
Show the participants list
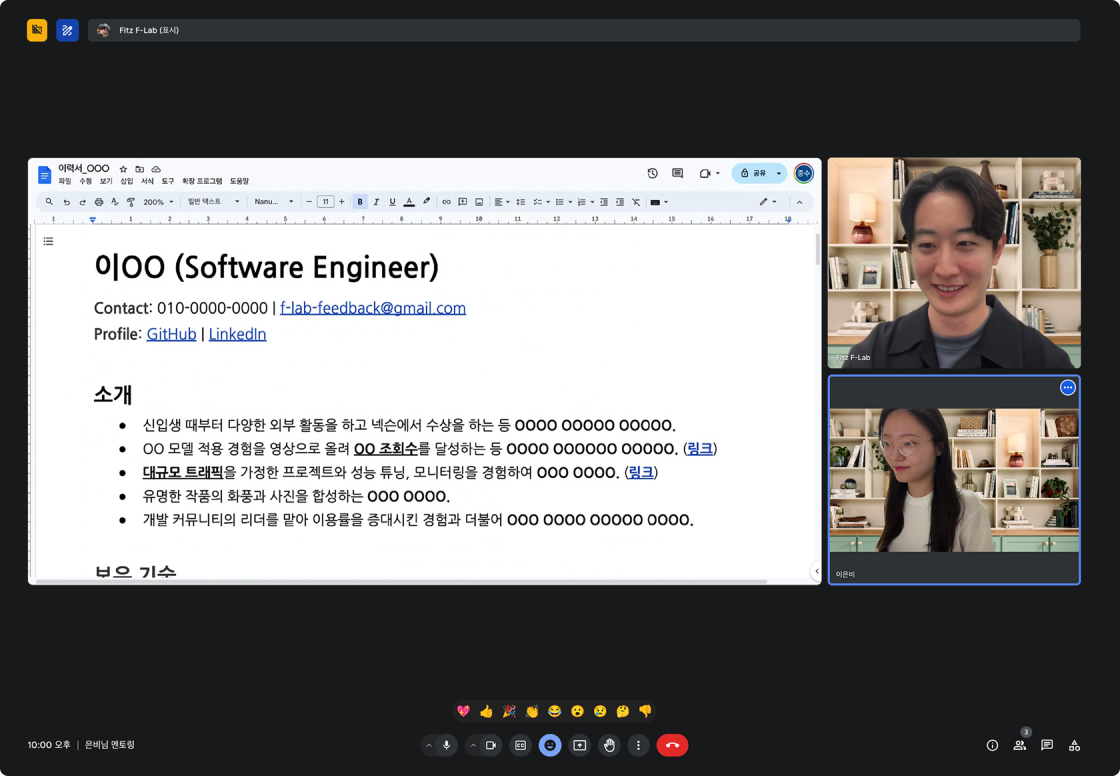pos(1019,745)
